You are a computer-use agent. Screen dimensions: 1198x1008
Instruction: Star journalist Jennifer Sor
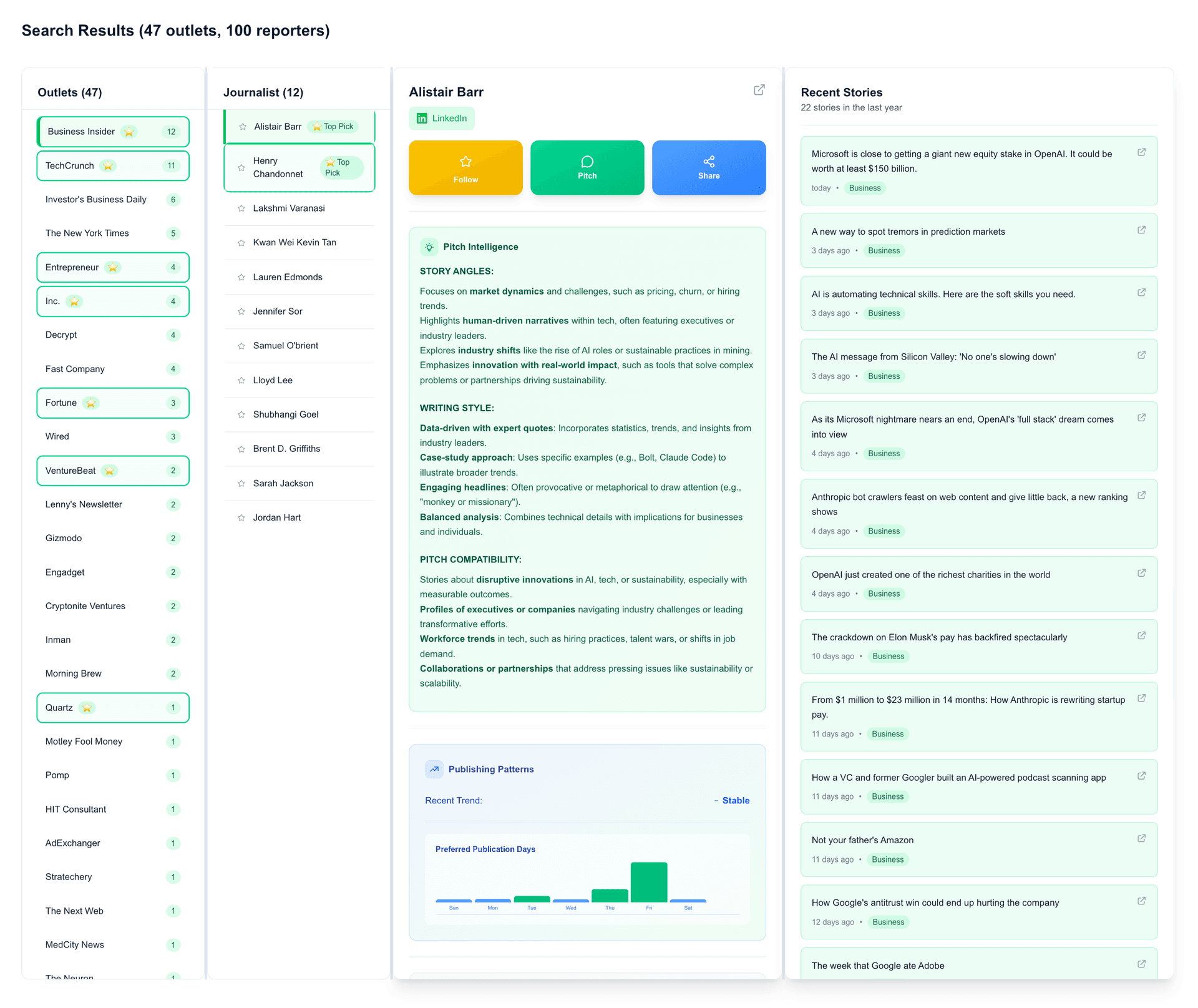coord(241,311)
